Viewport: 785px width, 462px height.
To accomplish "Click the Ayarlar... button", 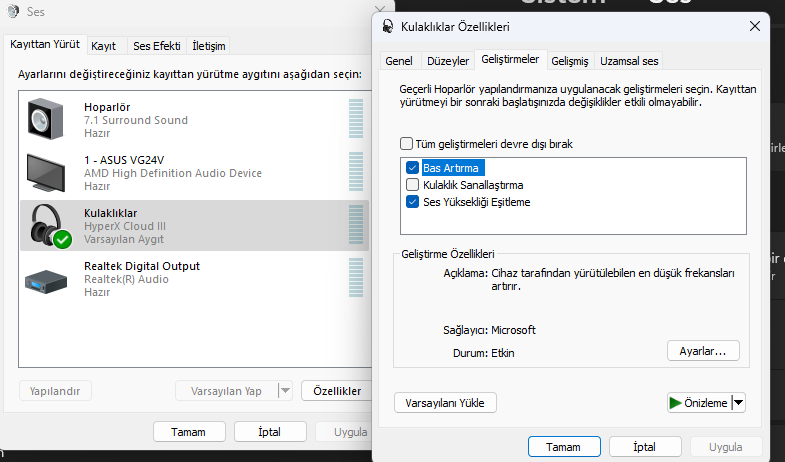I will (702, 351).
